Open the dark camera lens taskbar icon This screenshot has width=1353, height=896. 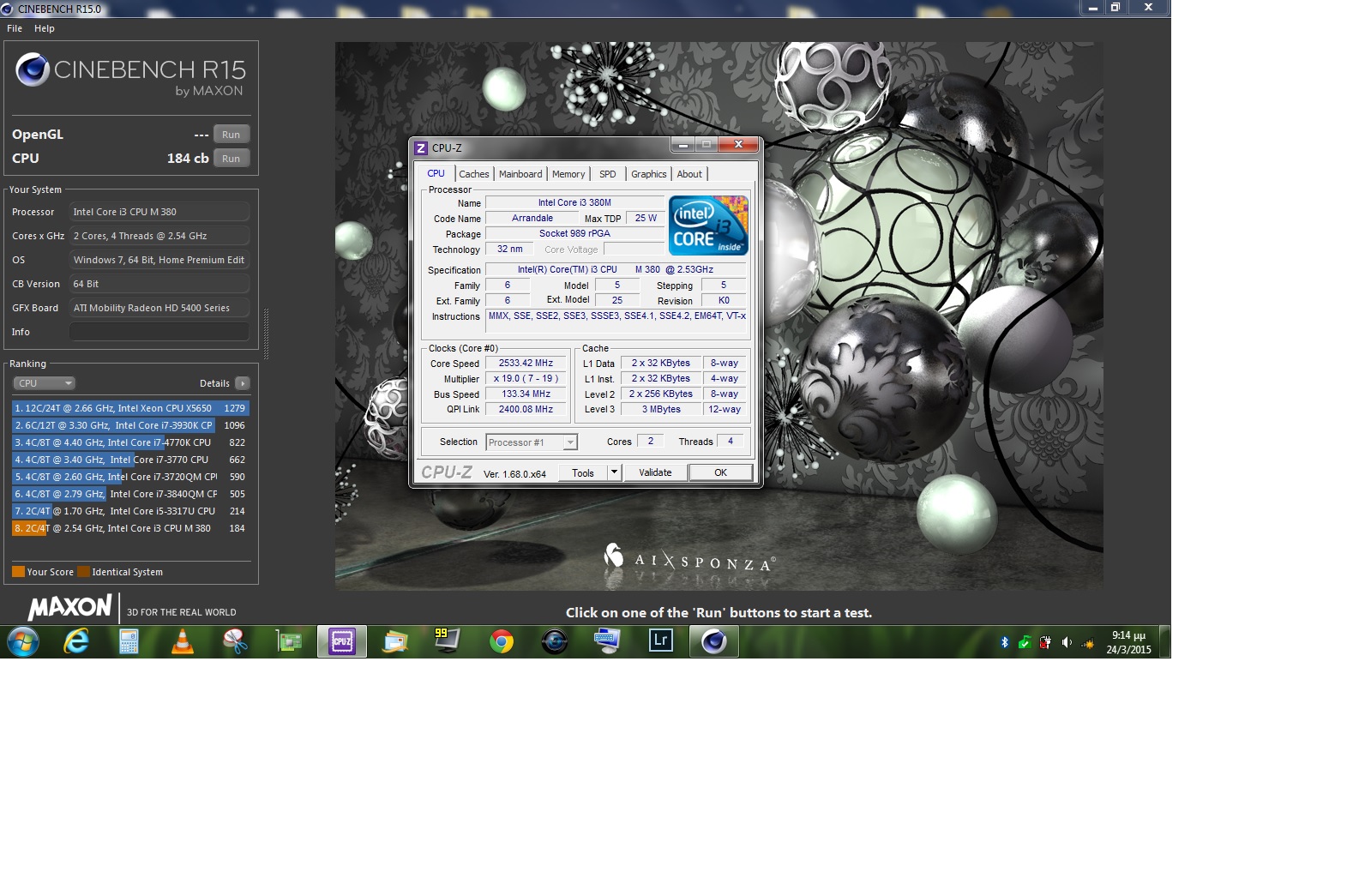click(x=555, y=641)
